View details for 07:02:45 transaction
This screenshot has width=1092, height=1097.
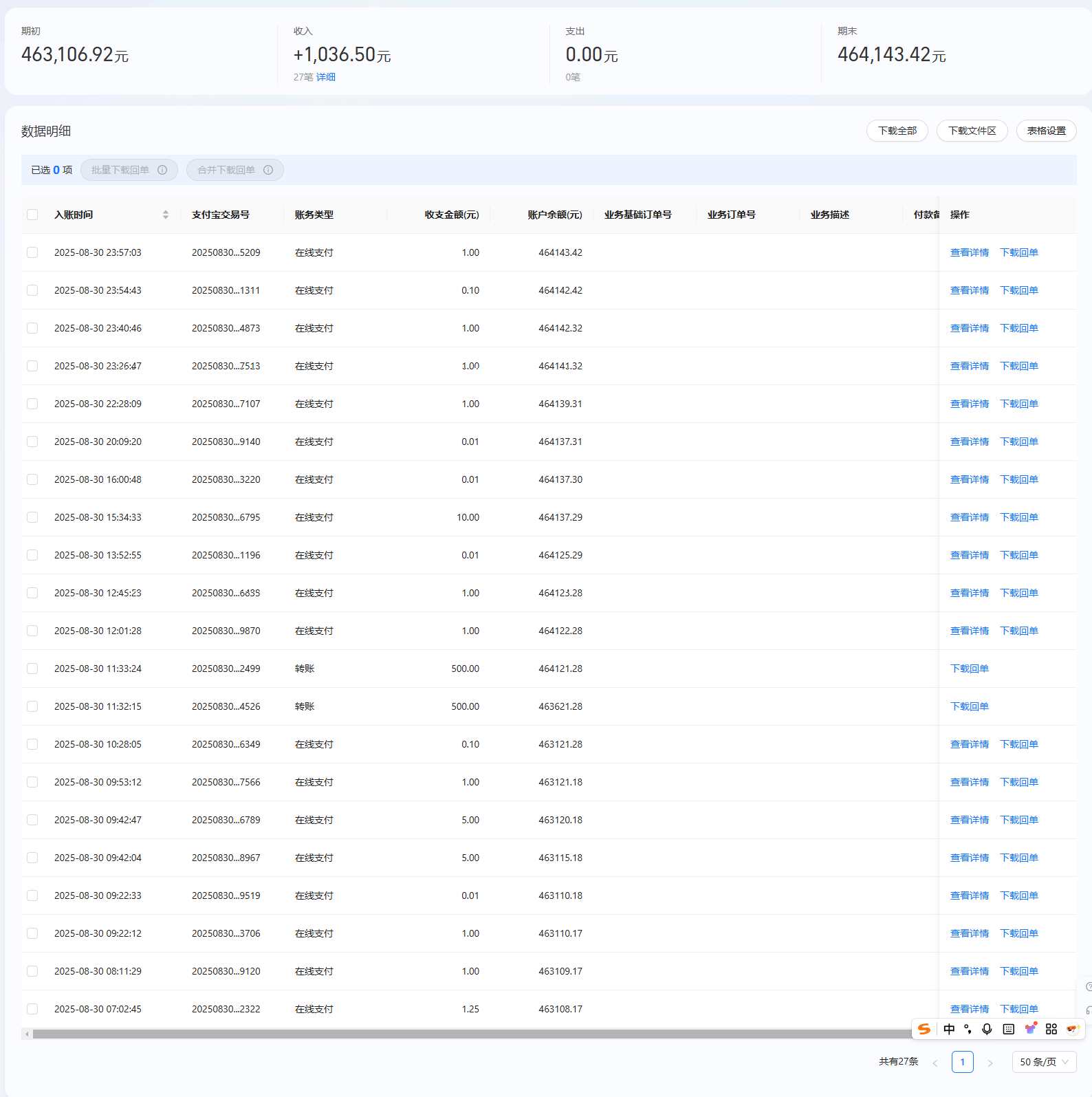[970, 1009]
